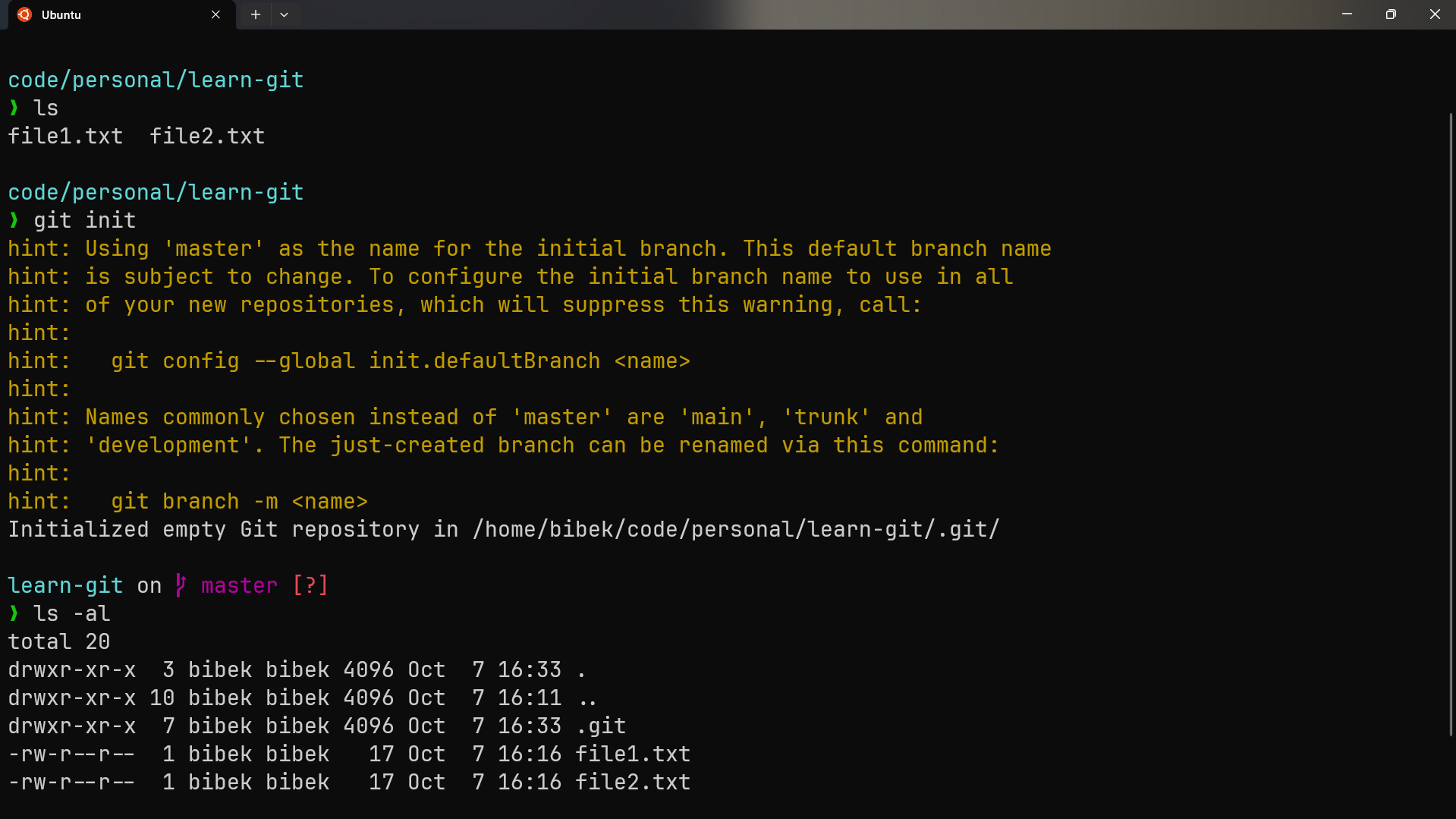Click the green arrow before the ls command

point(13,107)
